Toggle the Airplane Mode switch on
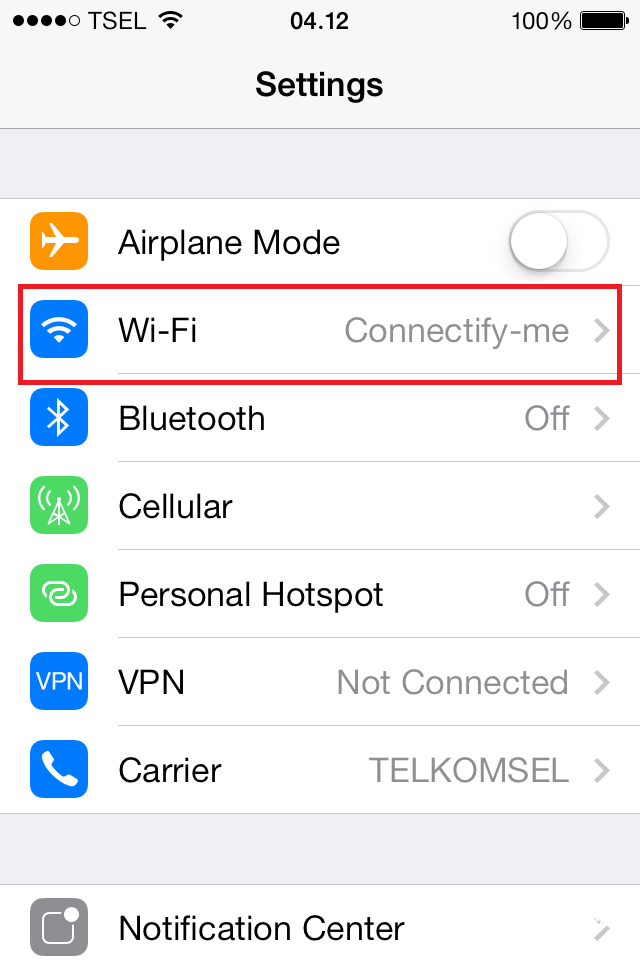This screenshot has height=960, width=640. click(x=559, y=241)
